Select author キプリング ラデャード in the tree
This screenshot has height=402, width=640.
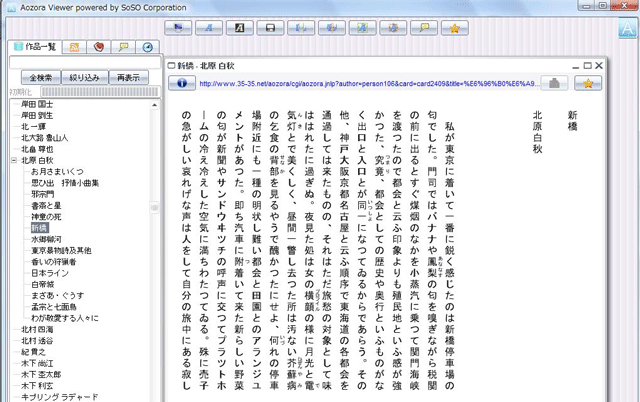pos(60,397)
